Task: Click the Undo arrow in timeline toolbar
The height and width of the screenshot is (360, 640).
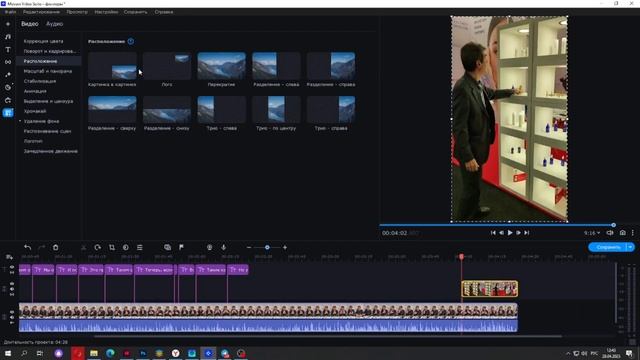Action: tap(27, 247)
